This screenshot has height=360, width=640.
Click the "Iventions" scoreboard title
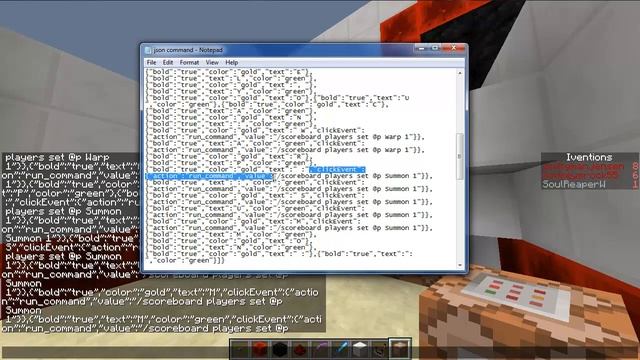pos(589,157)
